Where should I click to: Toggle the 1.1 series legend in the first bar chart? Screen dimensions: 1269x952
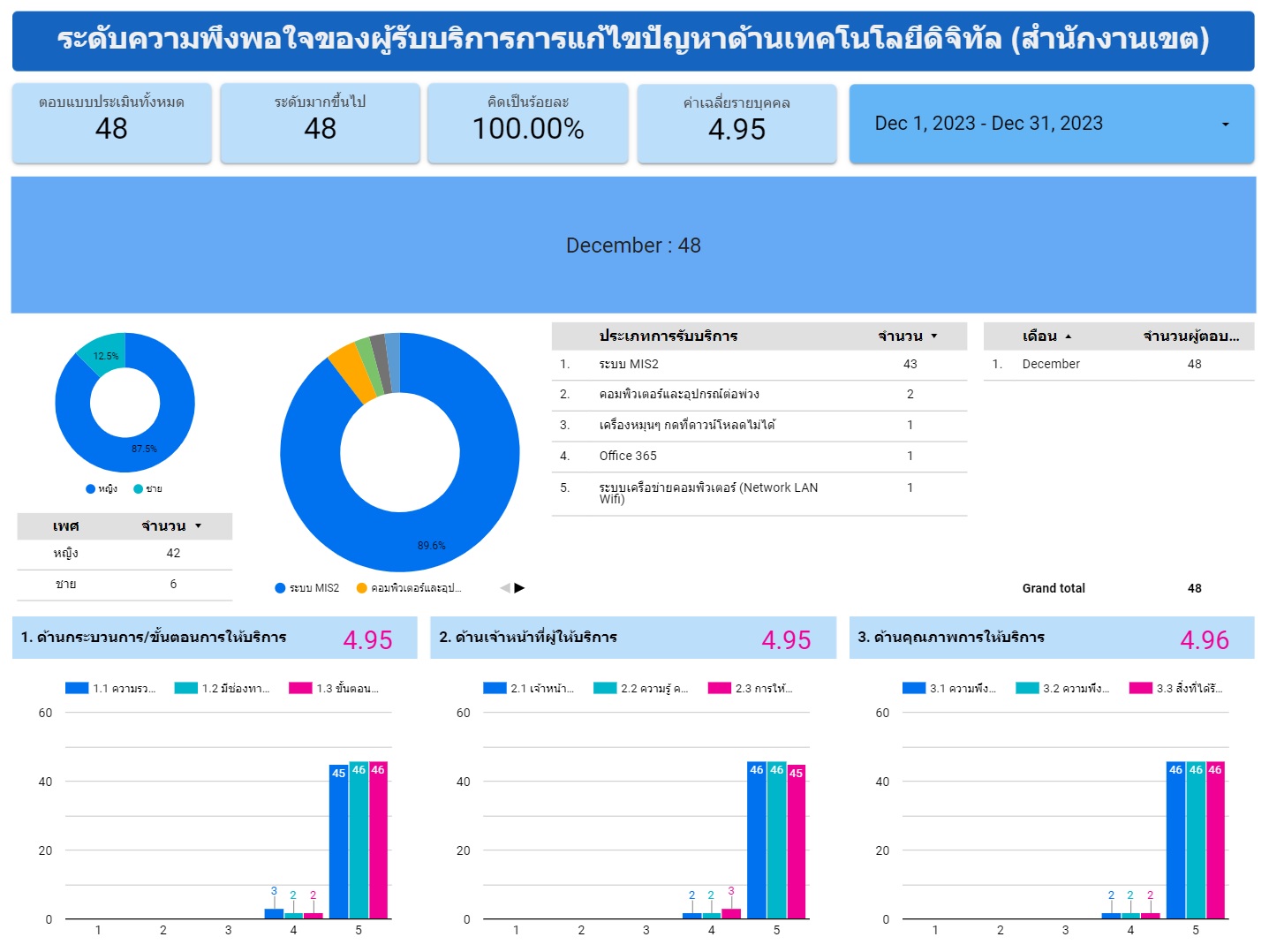(x=110, y=689)
